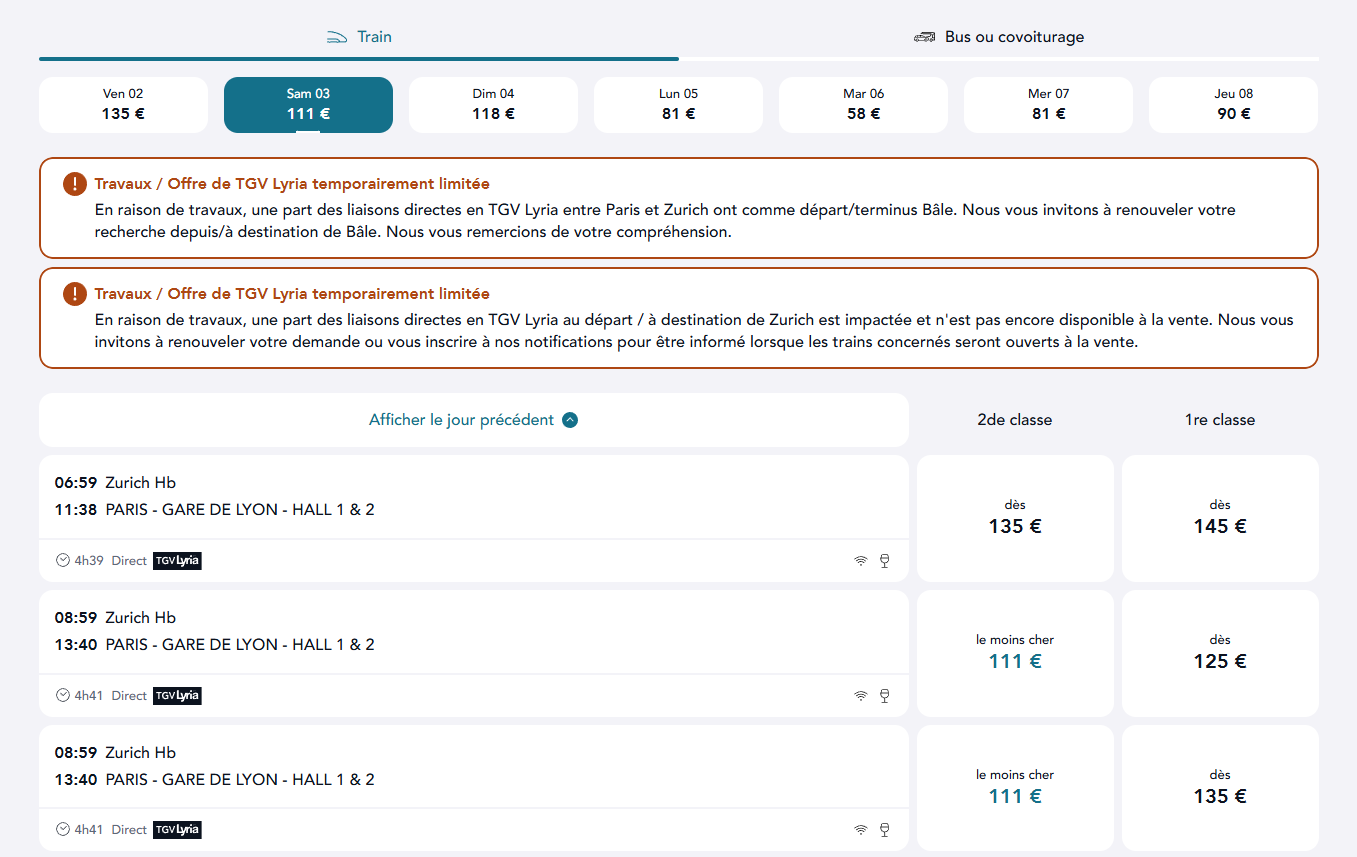Screen dimensions: 1357x857
Task: Click the bar glass icon on the 08:59 train with 135 € first class
Action: (x=884, y=830)
